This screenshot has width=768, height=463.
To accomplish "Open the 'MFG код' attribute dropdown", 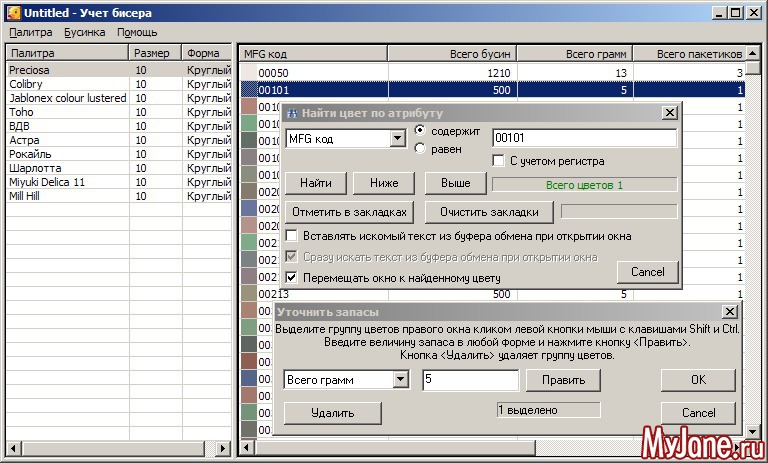I will pos(397,139).
